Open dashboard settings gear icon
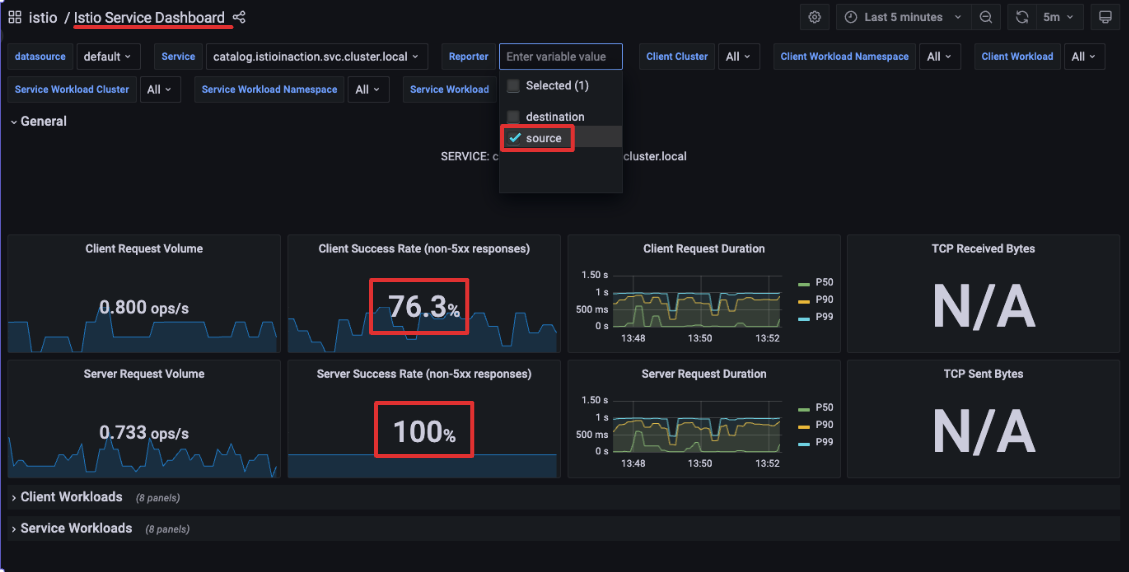The width and height of the screenshot is (1129, 572). tap(814, 17)
